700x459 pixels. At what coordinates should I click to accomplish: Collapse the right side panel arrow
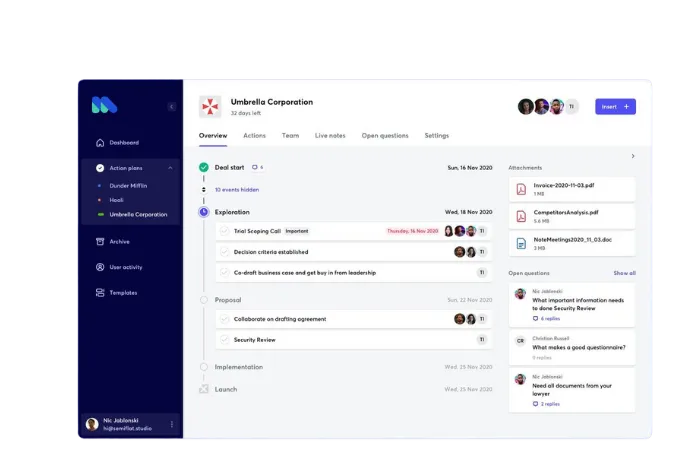pyautogui.click(x=632, y=156)
